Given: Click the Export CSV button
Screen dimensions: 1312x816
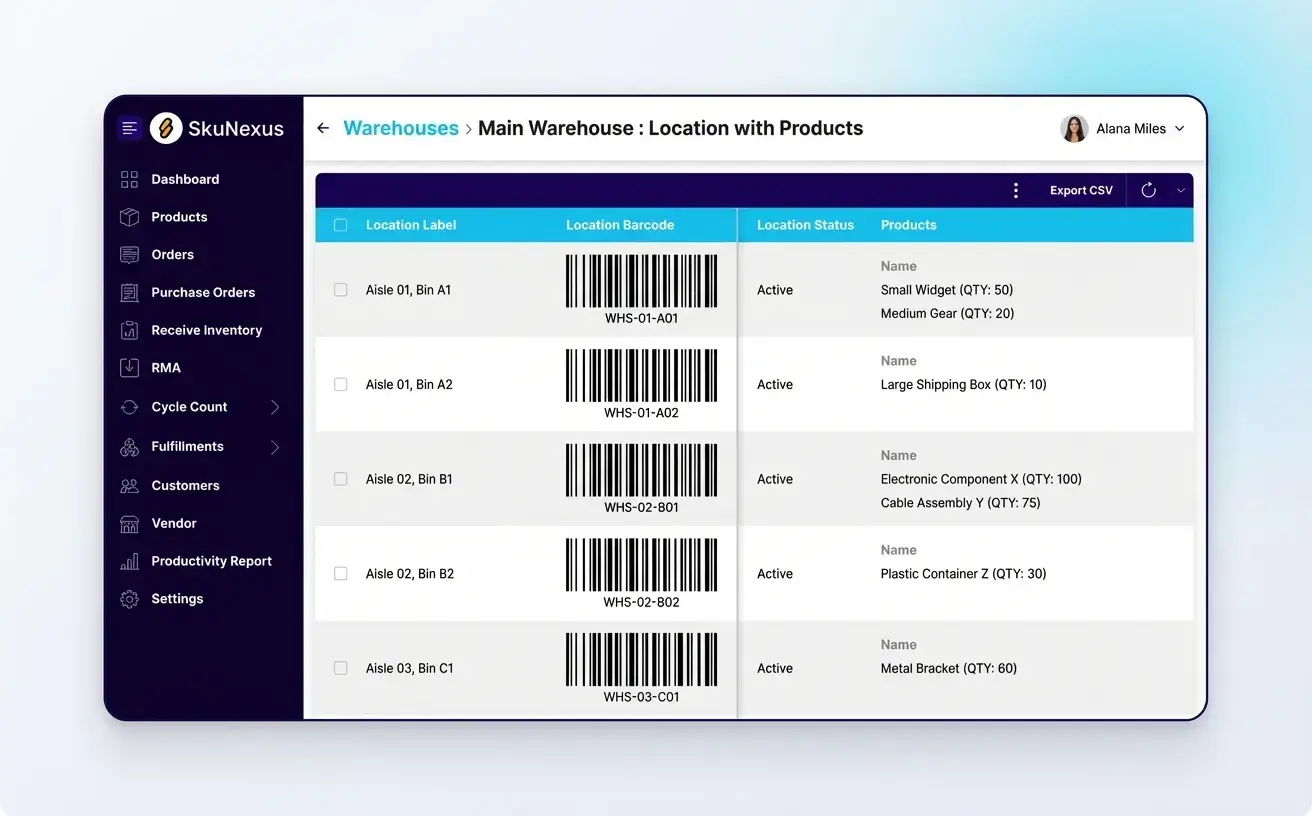Looking at the screenshot, I should (1080, 190).
